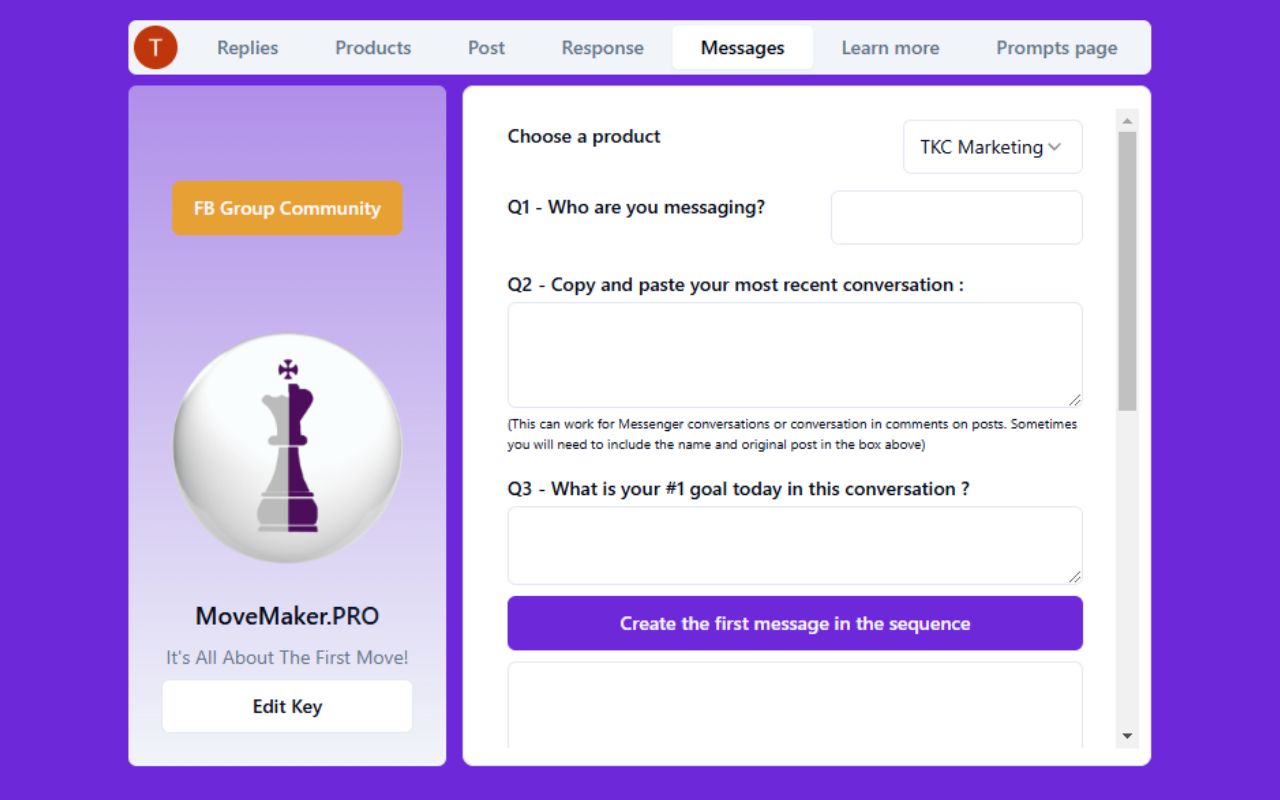Viewport: 1280px width, 800px height.
Task: Click the scroll-down arrow on the form panel
Action: click(x=1126, y=735)
